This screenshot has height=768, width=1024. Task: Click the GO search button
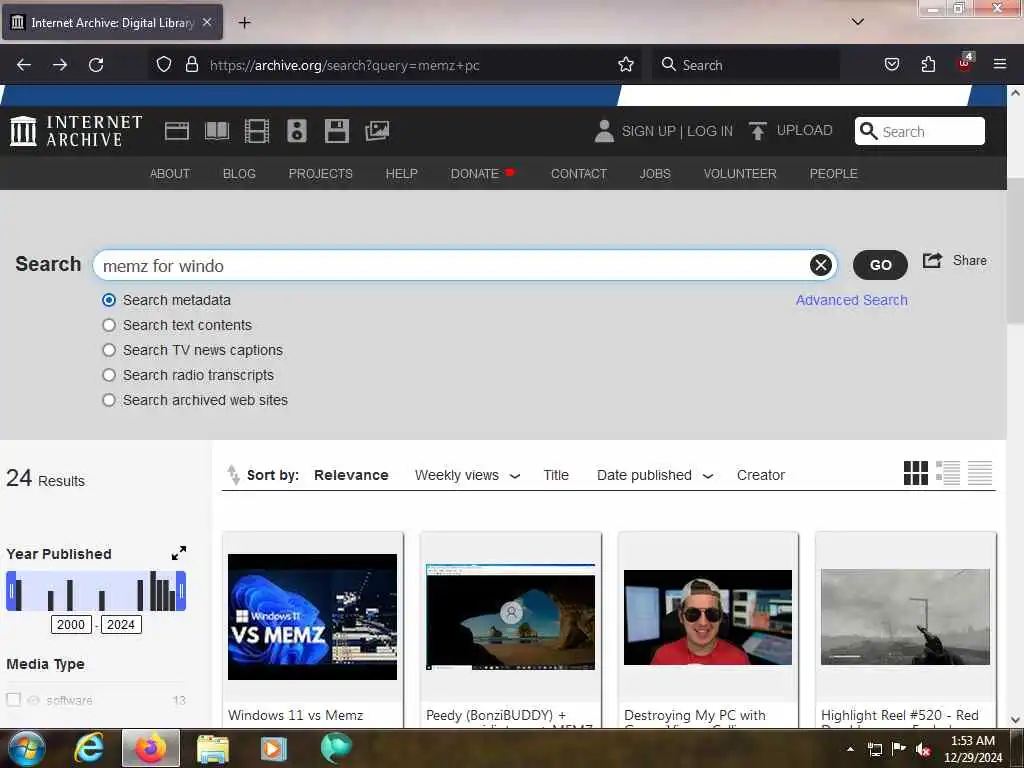(x=880, y=264)
